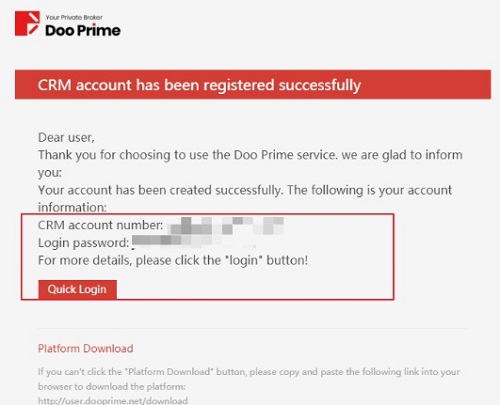
Task: Click the "Dear user," greeting line
Action: pyautogui.click(x=66, y=137)
